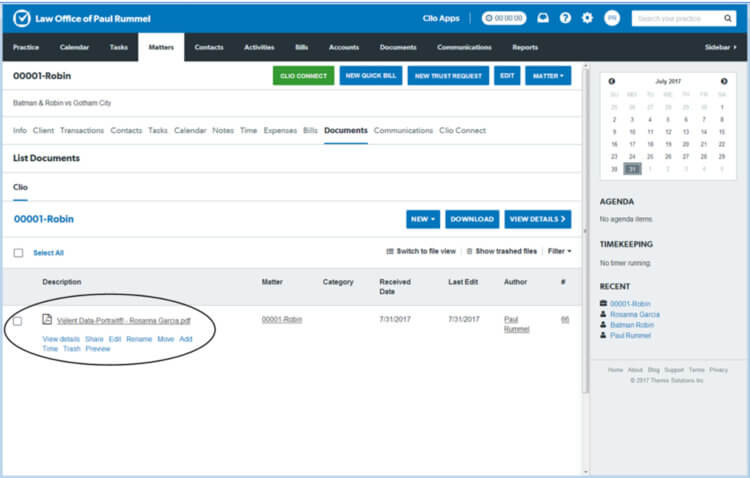Image resolution: width=750 pixels, height=478 pixels.
Task: Go to previous month in calendar
Action: click(x=612, y=81)
